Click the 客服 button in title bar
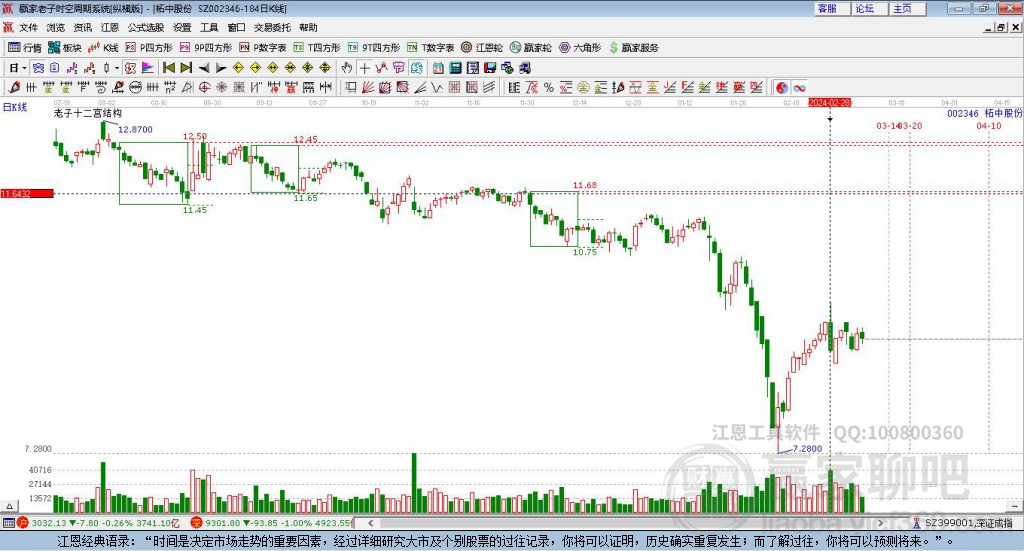Viewport: 1024px width, 551px height. (832, 8)
